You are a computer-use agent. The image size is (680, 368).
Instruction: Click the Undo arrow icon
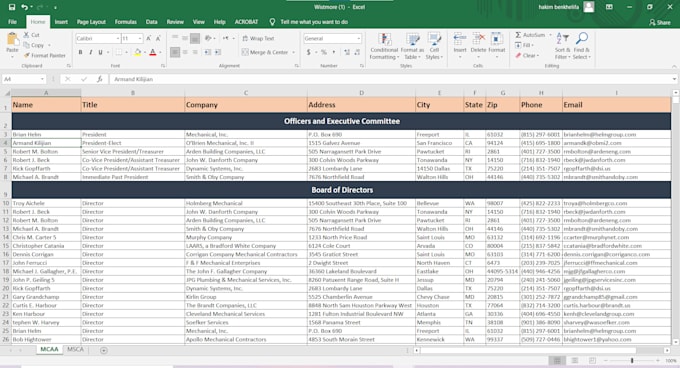(x=25, y=7)
